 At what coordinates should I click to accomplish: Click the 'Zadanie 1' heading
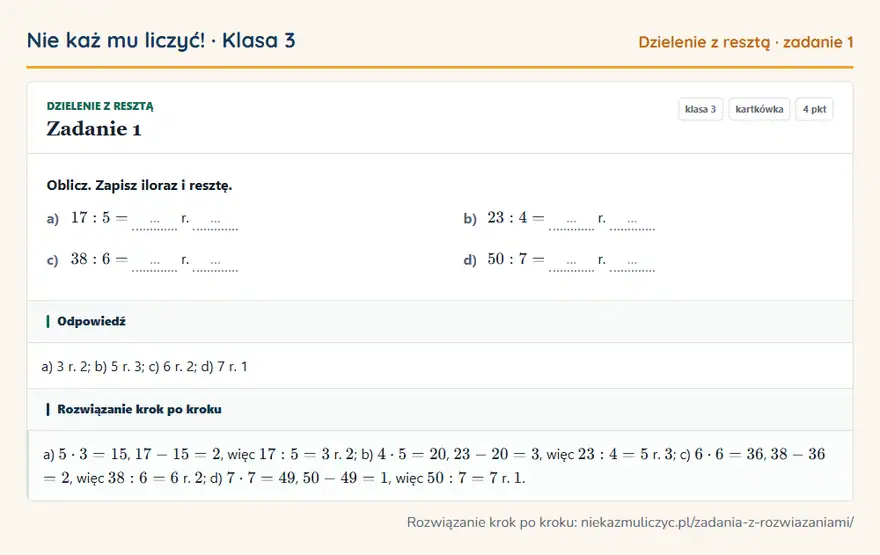pos(94,129)
